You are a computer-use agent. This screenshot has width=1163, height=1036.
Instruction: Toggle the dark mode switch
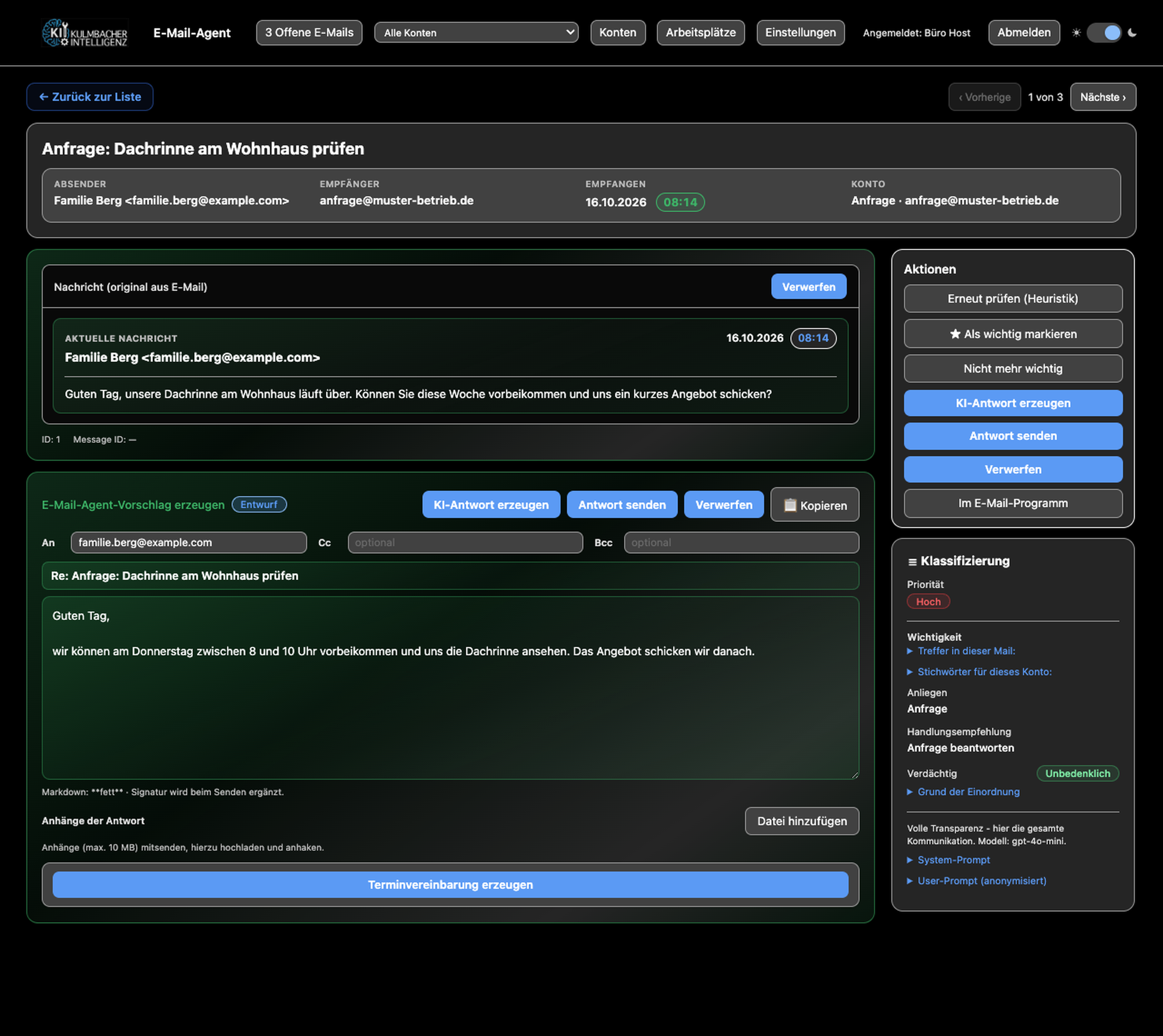coord(1104,33)
